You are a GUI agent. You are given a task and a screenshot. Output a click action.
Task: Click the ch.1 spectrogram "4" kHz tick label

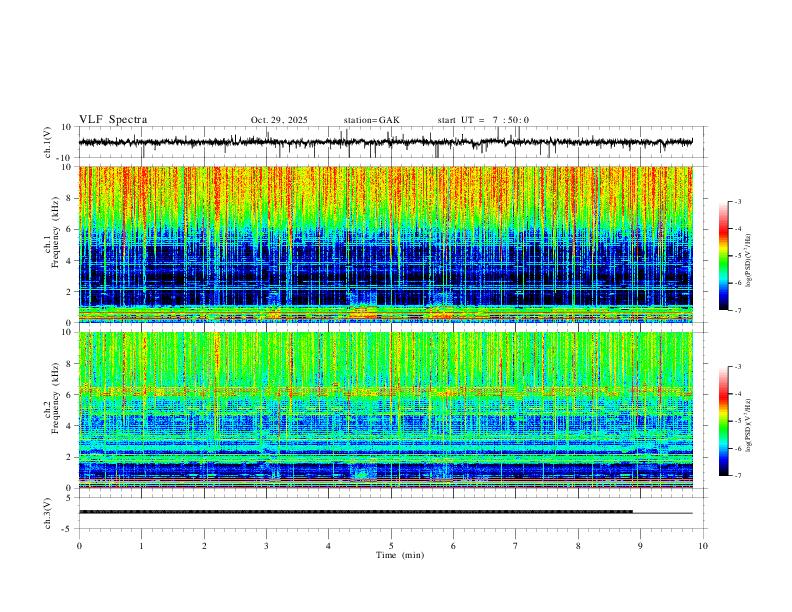coord(70,261)
